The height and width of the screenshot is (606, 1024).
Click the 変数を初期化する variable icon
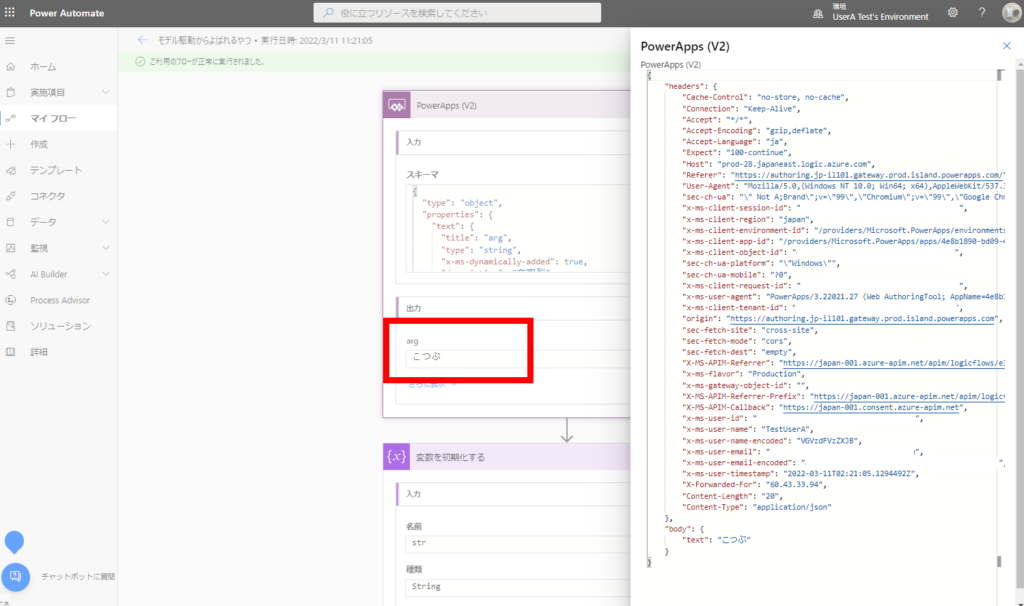[x=396, y=457]
